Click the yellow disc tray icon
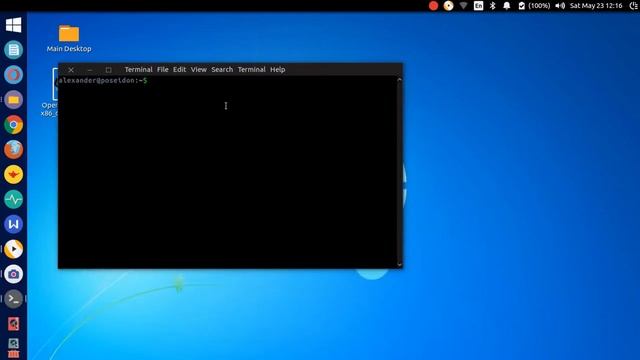Viewport: 640px width, 360px height. (x=449, y=5)
